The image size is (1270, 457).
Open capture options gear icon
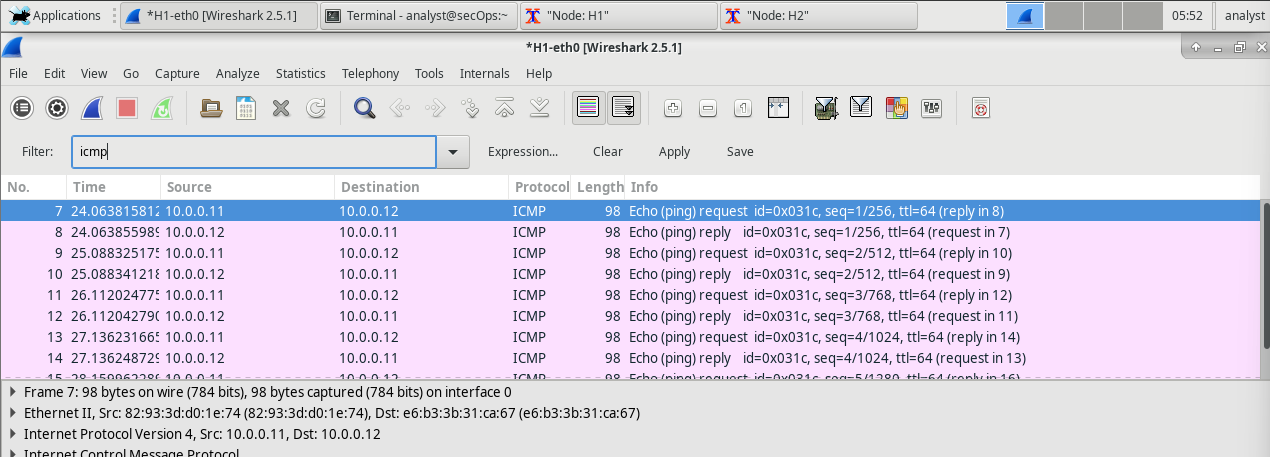[57, 108]
